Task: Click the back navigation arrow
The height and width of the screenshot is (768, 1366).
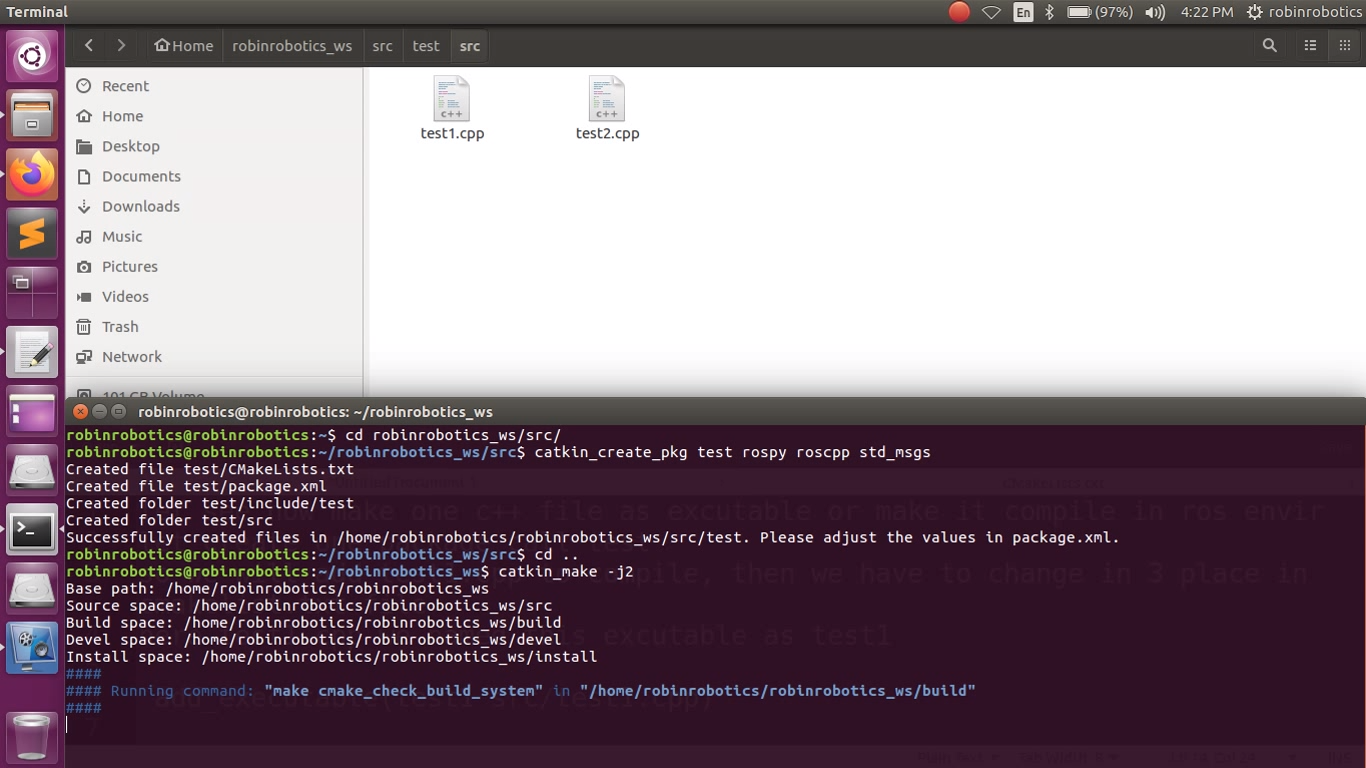Action: 88,45
